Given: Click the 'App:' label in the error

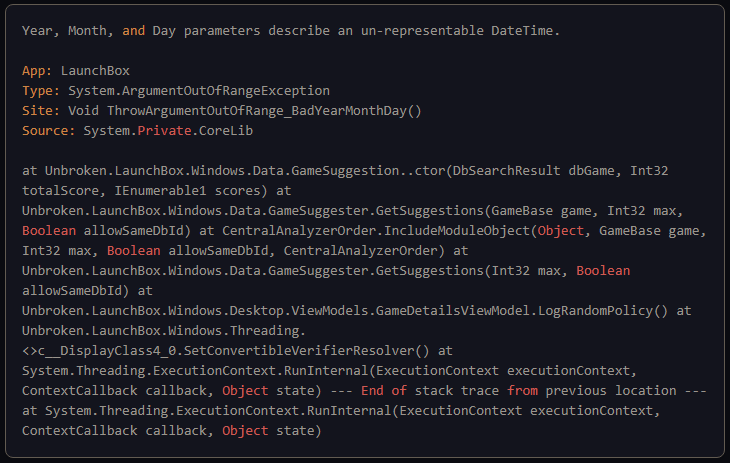Looking at the screenshot, I should click(37, 71).
